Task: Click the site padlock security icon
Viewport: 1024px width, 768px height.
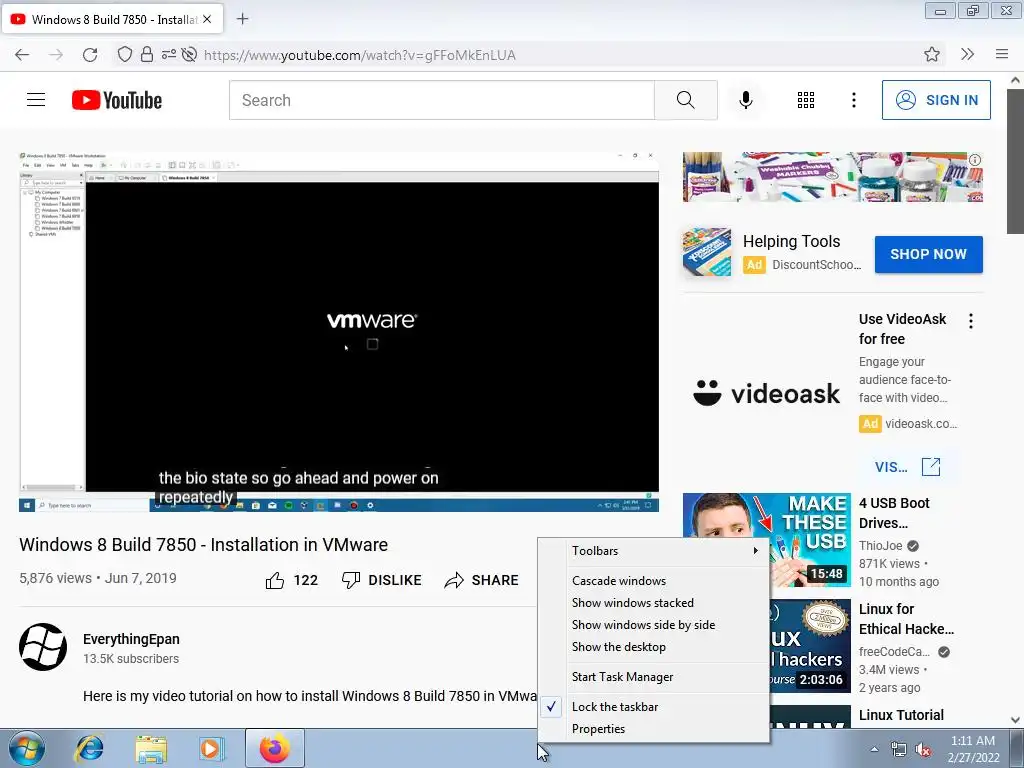Action: 147,54
